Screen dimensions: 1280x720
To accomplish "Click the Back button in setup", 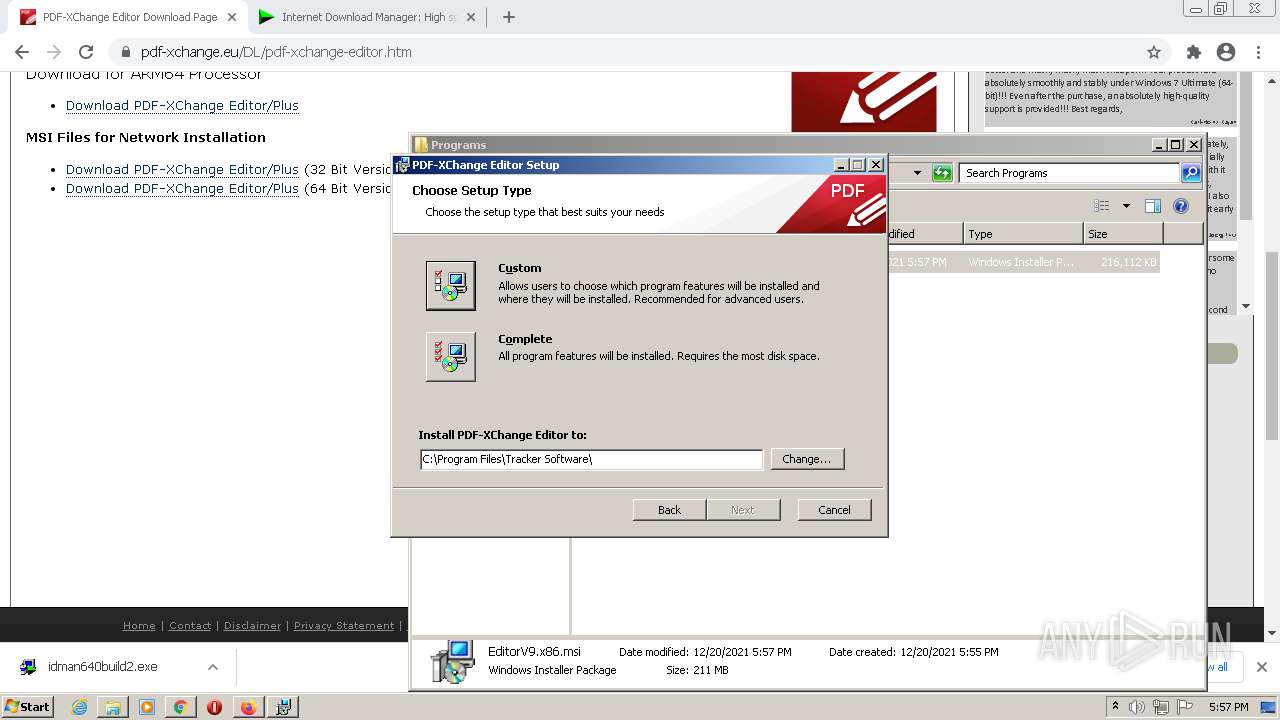I will [669, 510].
